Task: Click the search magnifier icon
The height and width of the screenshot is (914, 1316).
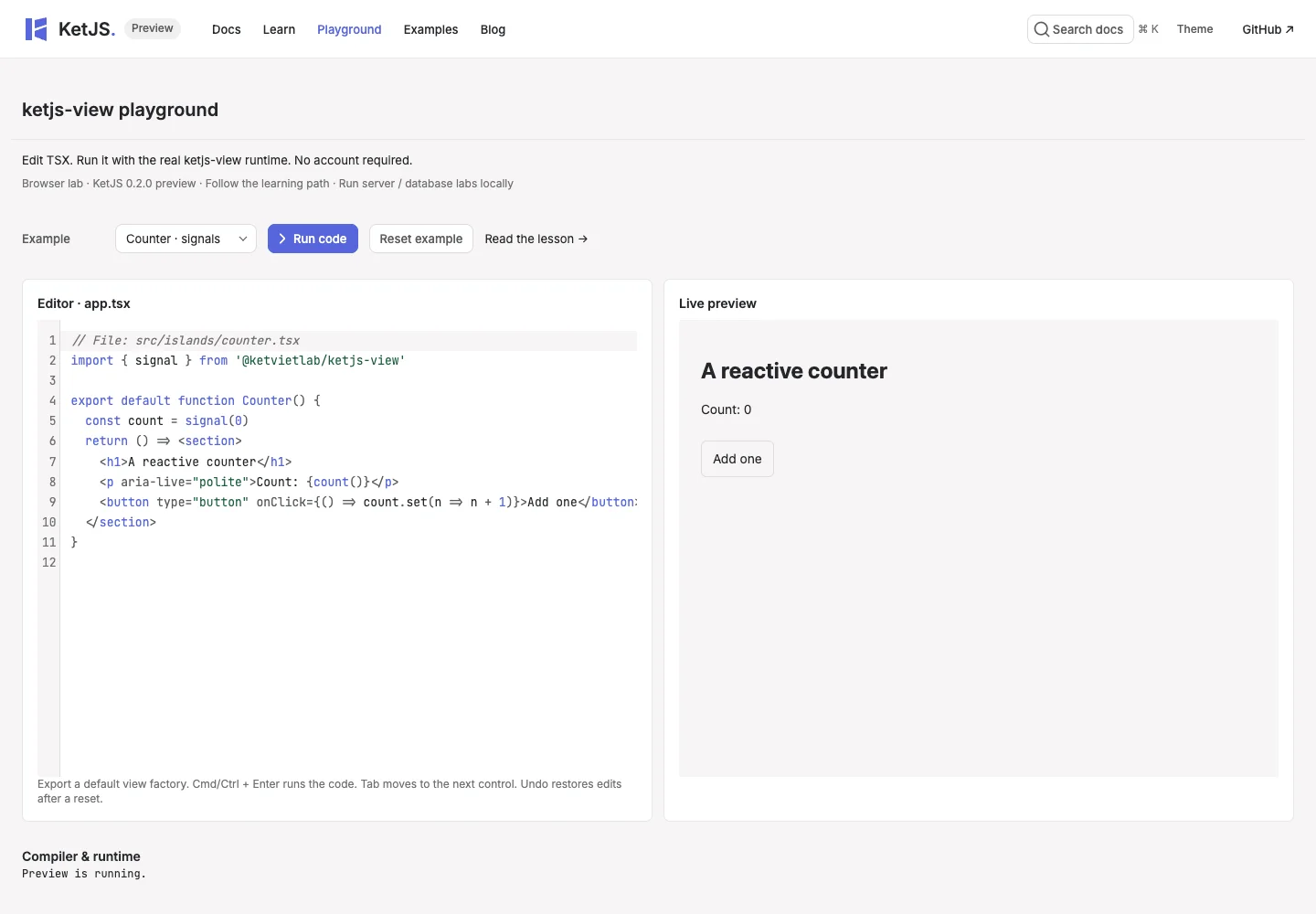Action: click(1041, 29)
